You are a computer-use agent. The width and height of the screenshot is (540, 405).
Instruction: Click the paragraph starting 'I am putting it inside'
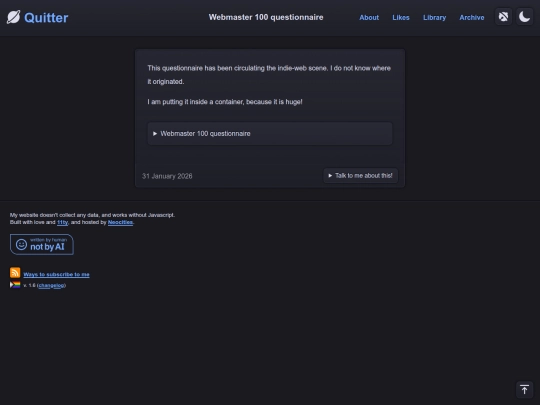point(225,102)
